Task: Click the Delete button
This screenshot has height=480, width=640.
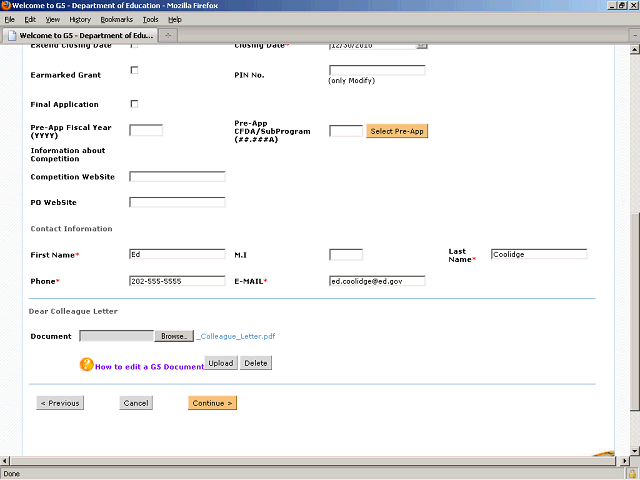Action: (x=256, y=363)
